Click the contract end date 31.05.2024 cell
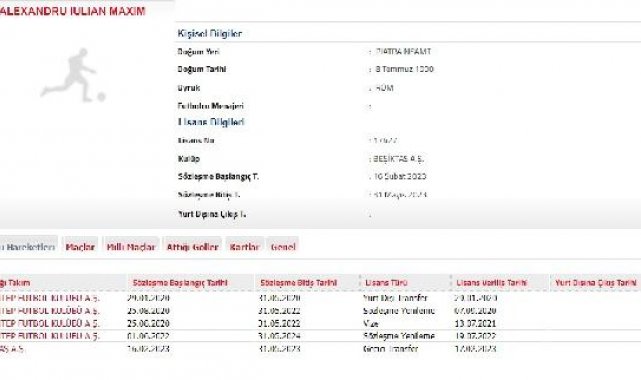641x380 pixels. tap(280, 336)
